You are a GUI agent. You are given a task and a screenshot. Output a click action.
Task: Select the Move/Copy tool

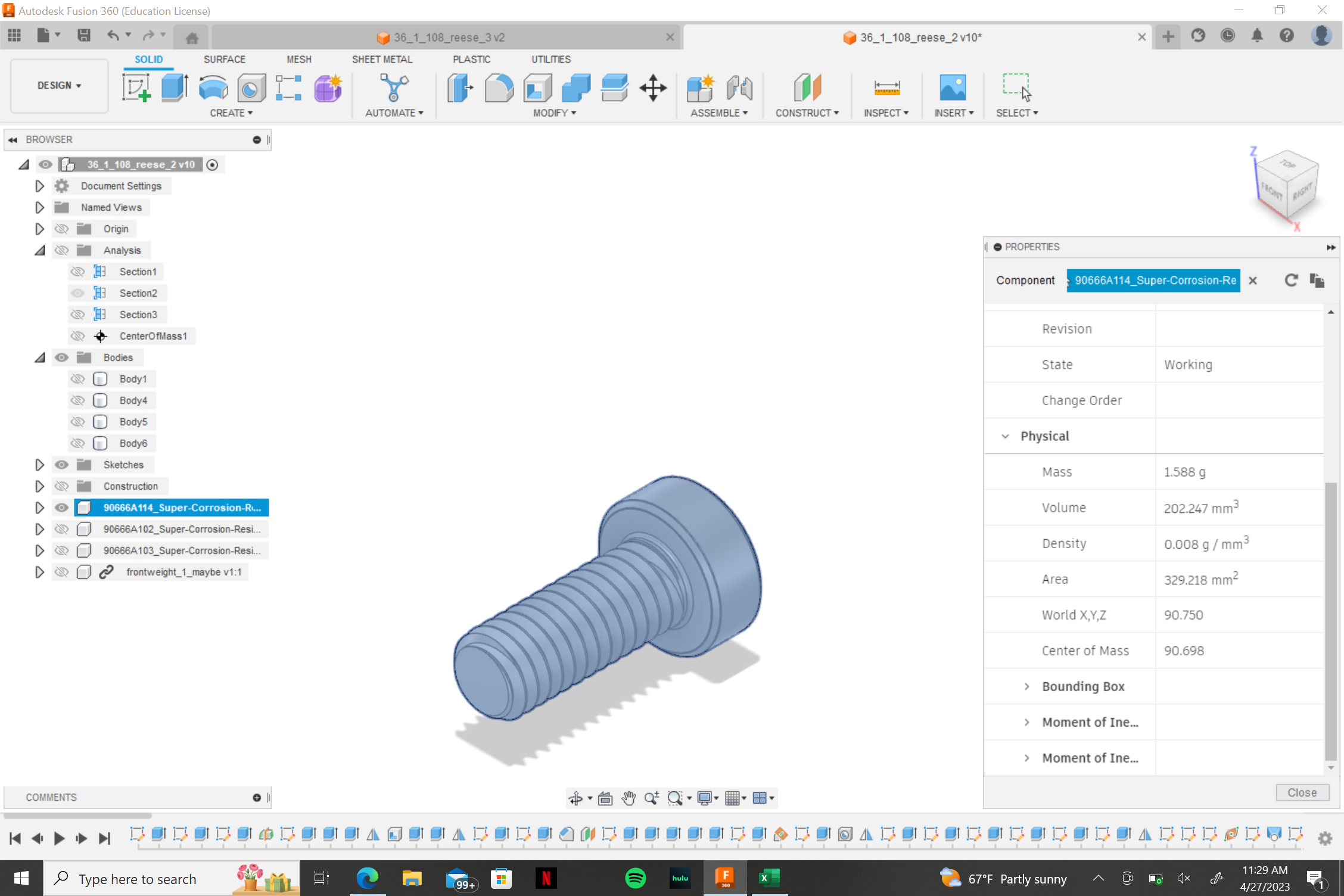pos(653,88)
